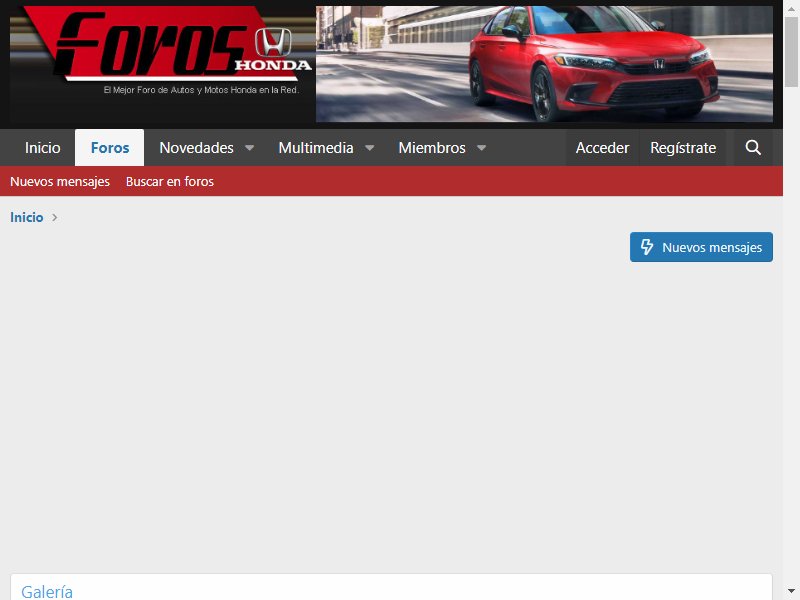Open the Inicio navigation tab
This screenshot has height=600, width=800.
[42, 148]
